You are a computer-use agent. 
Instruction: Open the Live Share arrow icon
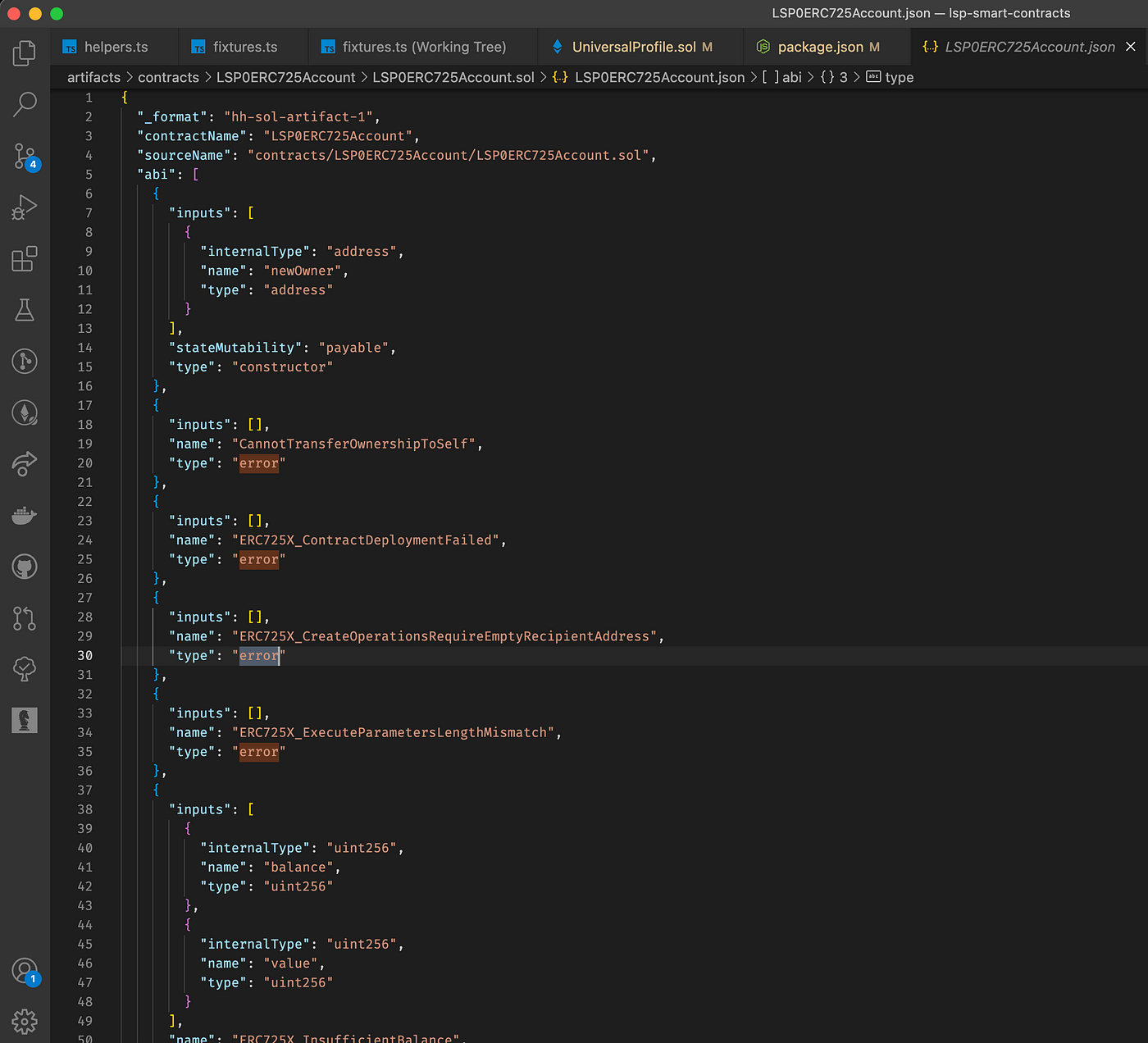click(25, 464)
